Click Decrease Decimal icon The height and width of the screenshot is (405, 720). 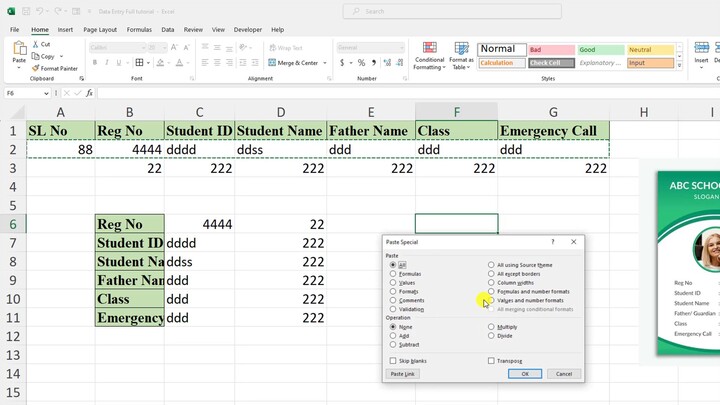(399, 62)
